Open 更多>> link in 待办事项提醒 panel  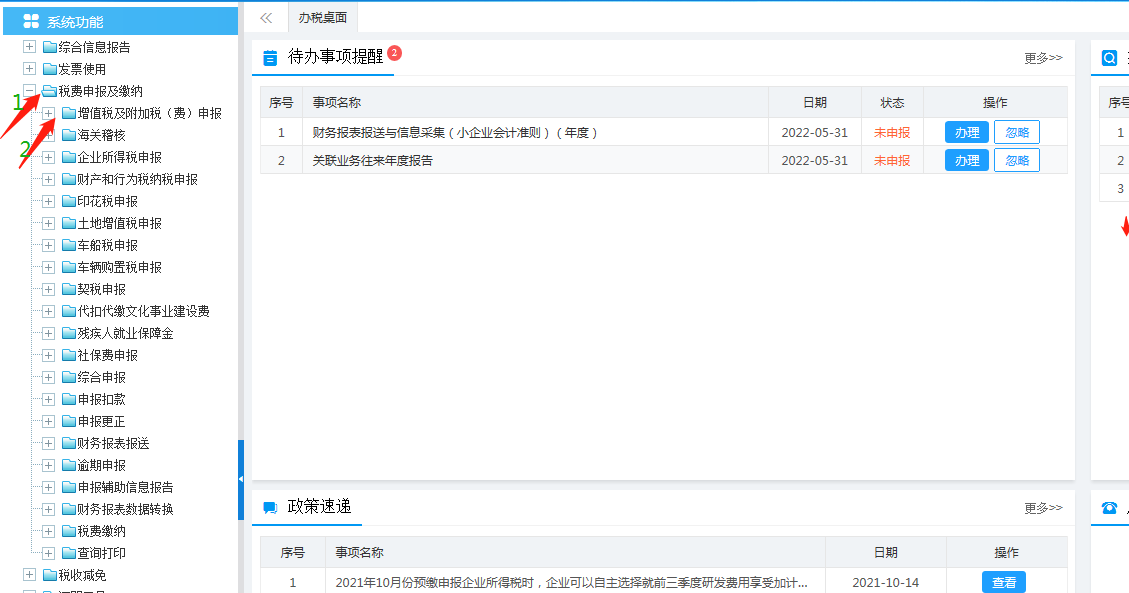1043,58
